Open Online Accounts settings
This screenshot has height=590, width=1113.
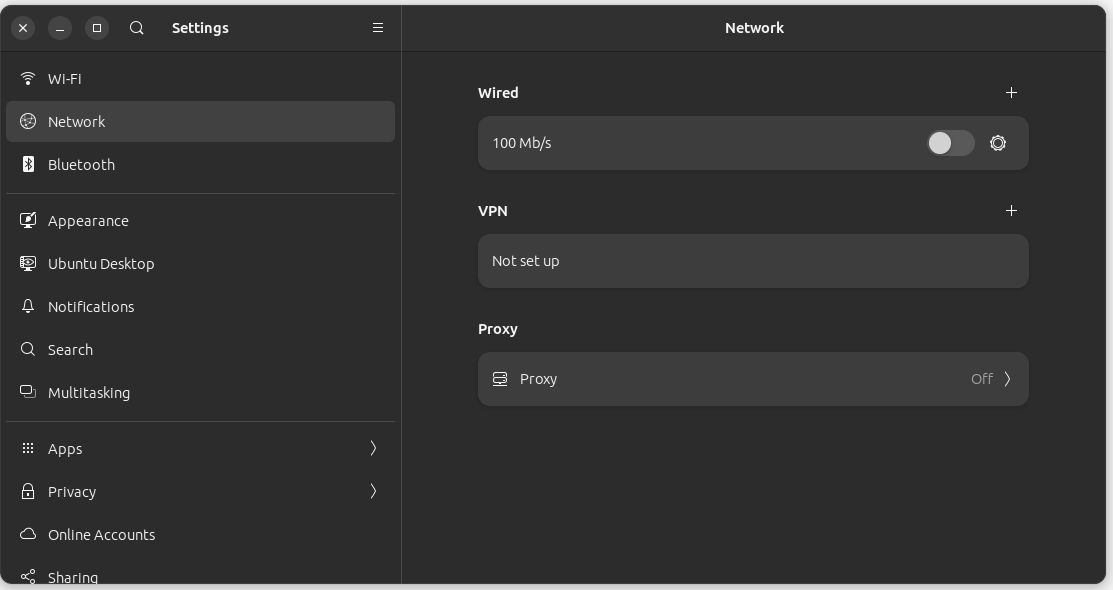click(x=200, y=535)
